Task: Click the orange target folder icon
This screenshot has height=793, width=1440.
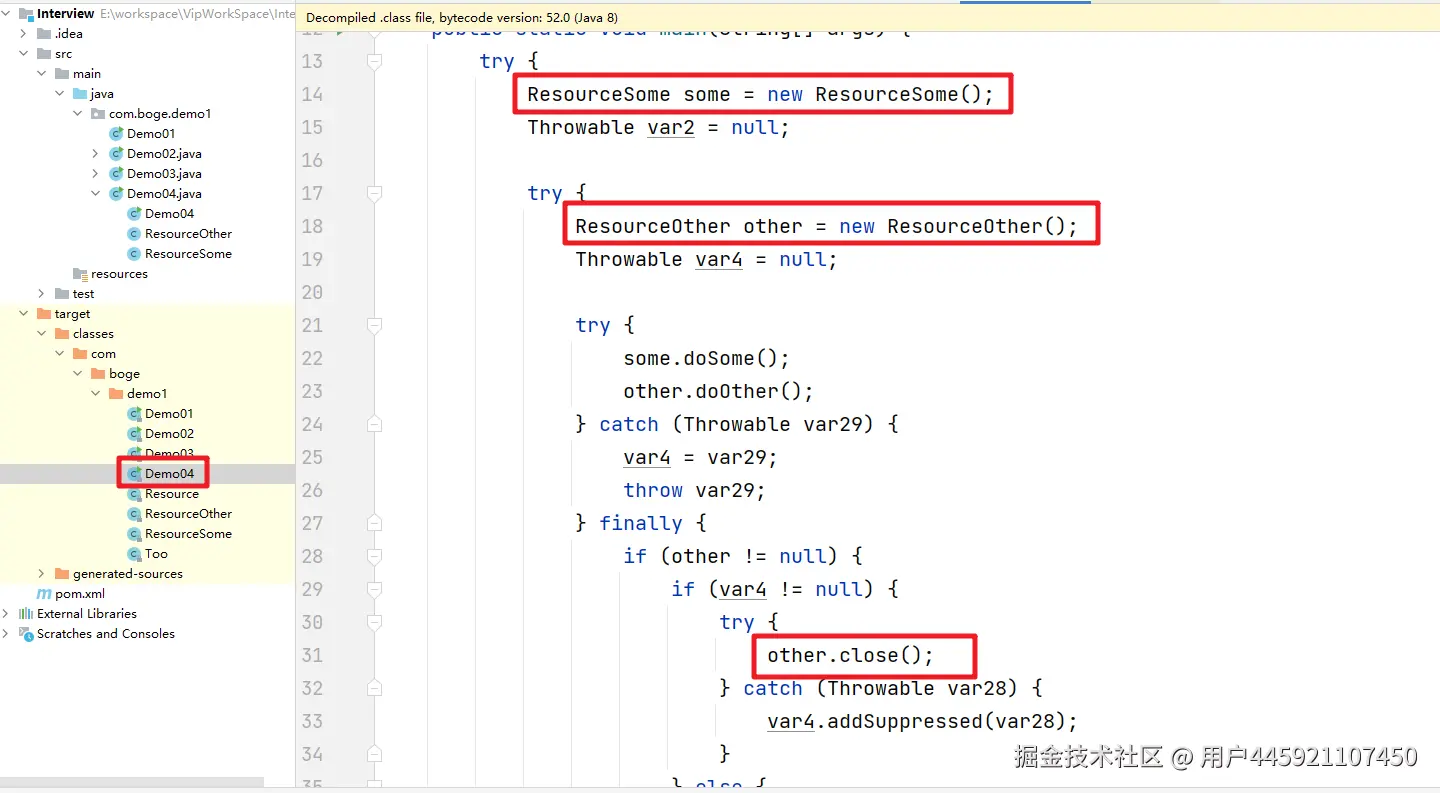Action: click(x=44, y=314)
